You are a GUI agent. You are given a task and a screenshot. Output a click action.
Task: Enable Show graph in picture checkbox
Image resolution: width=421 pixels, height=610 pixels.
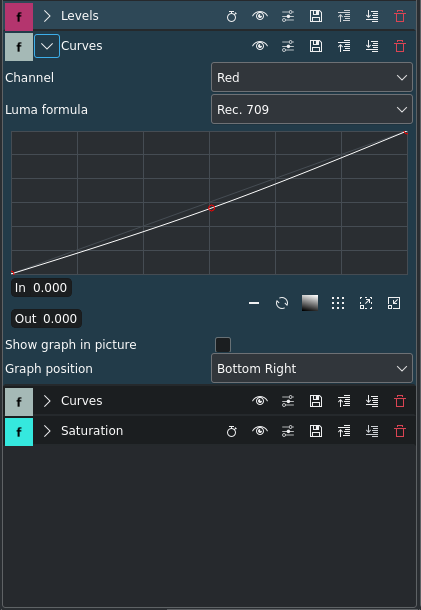223,345
